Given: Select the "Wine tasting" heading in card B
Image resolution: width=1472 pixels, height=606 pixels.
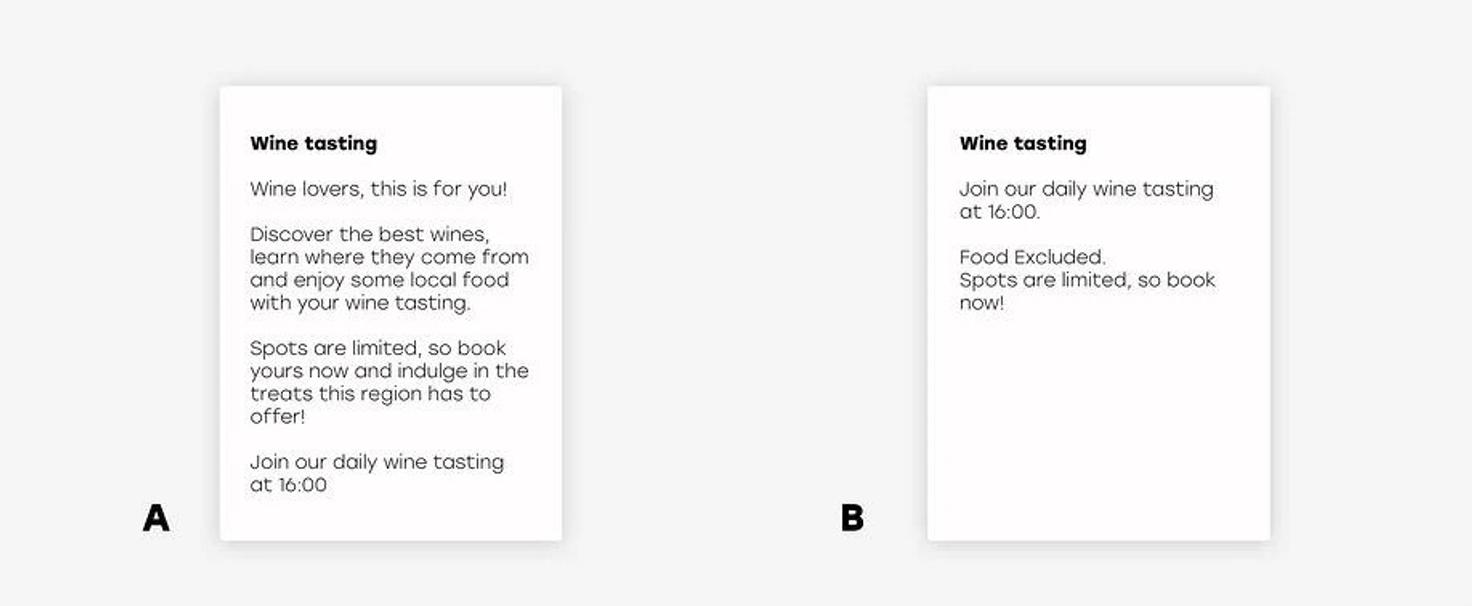Looking at the screenshot, I should (x=1022, y=143).
